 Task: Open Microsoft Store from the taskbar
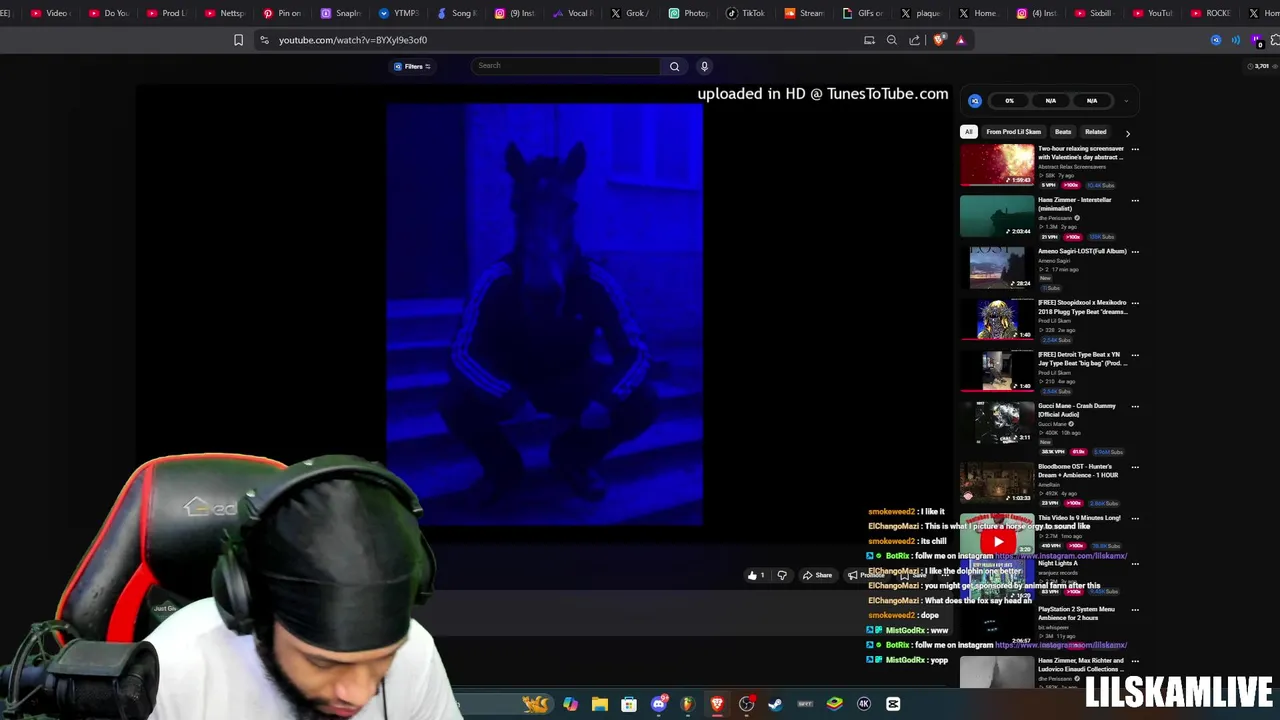coord(629,704)
